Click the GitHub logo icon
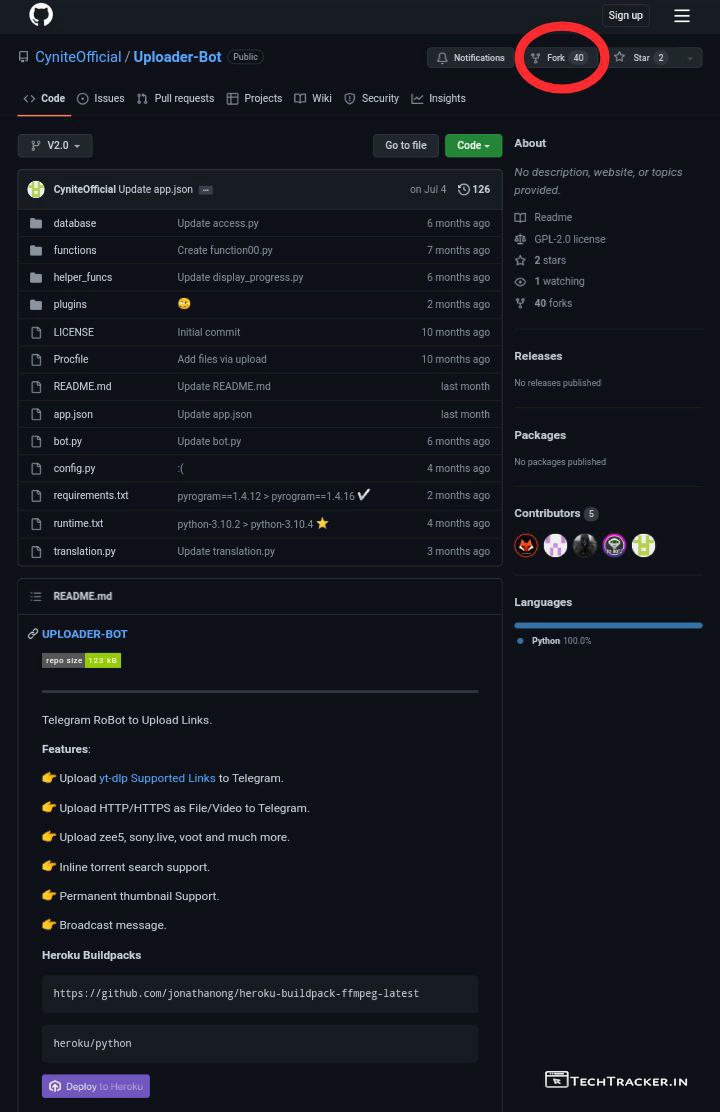 (x=41, y=15)
